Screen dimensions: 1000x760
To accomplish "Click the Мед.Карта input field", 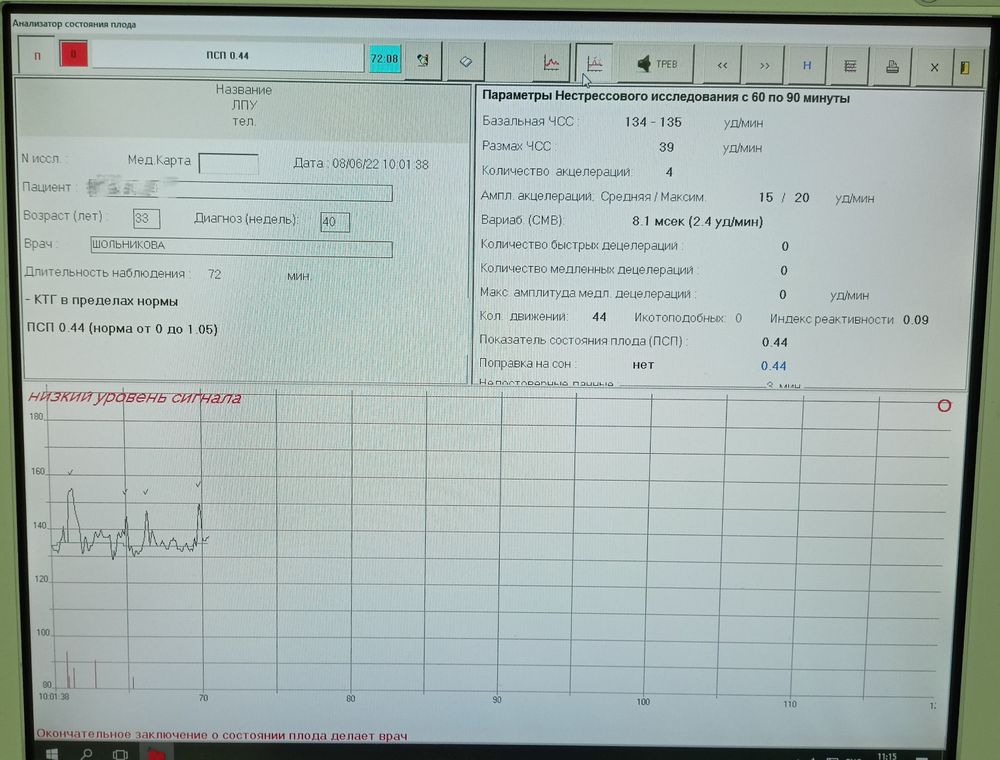I will pyautogui.click(x=228, y=163).
